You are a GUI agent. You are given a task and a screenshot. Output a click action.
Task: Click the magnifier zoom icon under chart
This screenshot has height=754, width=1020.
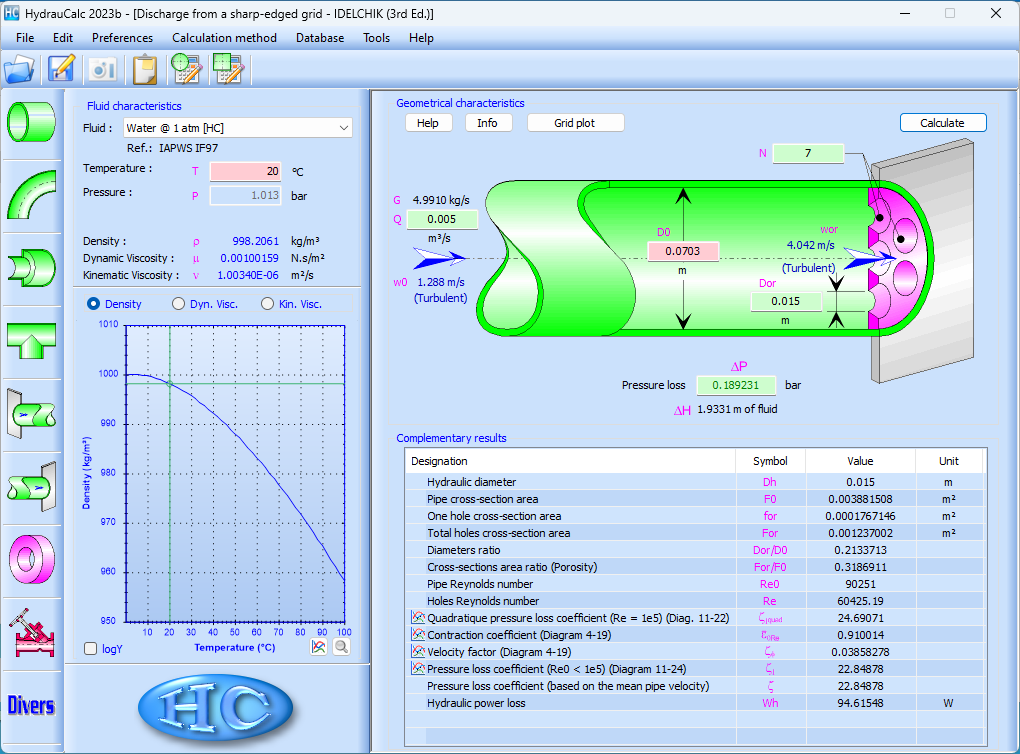[341, 647]
